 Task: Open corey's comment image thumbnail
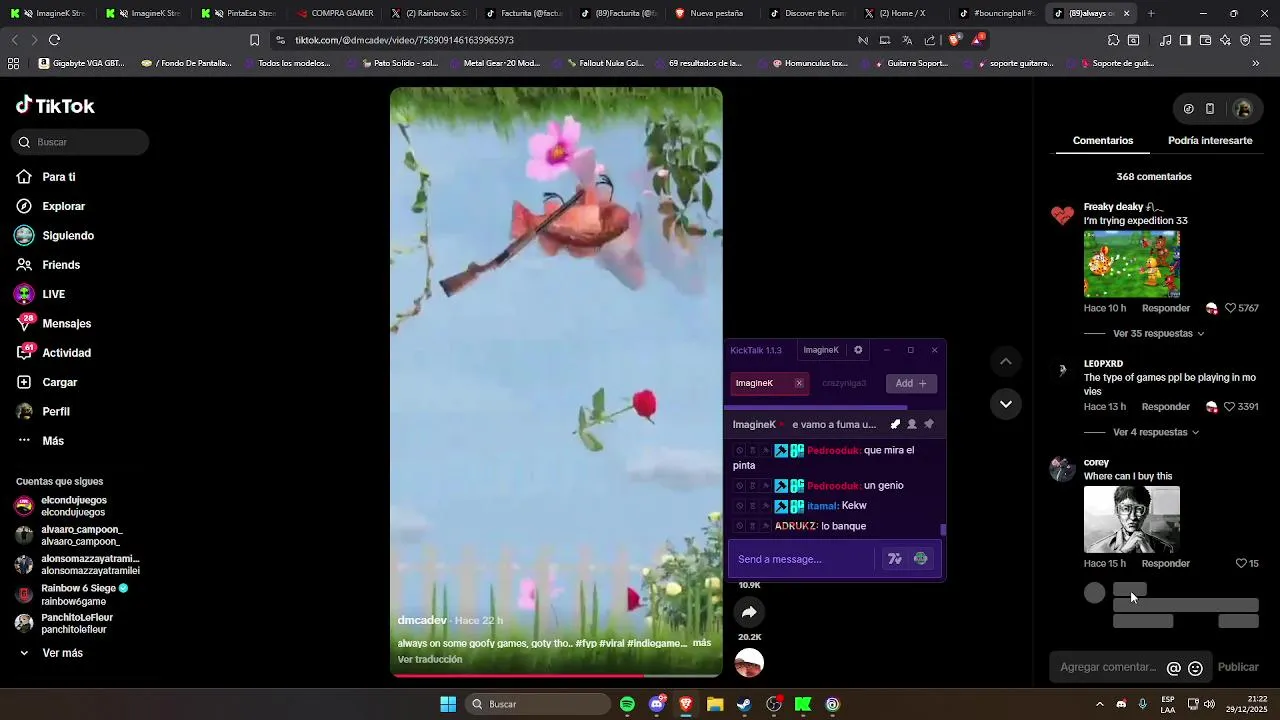tap(1132, 519)
